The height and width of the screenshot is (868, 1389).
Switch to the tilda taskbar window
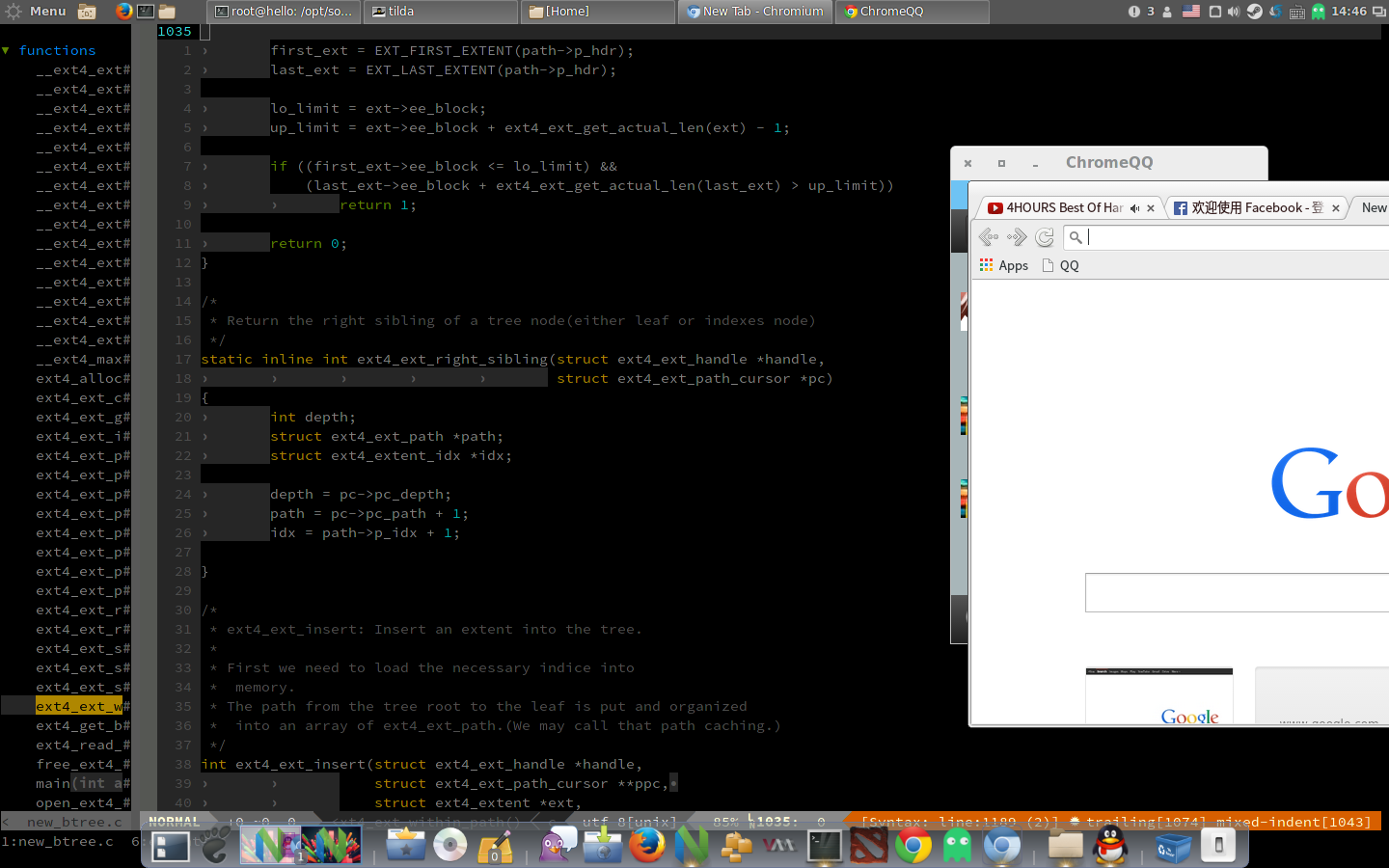click(442, 12)
